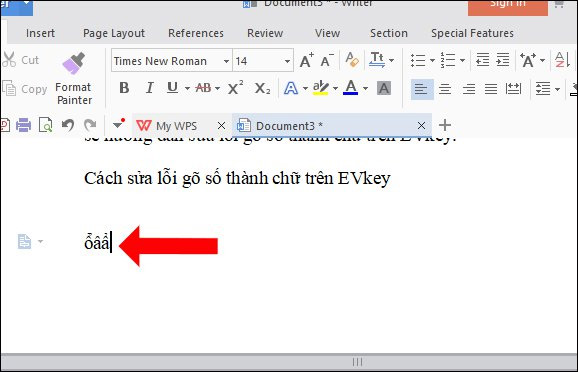
Task: Open the View ribbon tab
Action: (x=327, y=33)
